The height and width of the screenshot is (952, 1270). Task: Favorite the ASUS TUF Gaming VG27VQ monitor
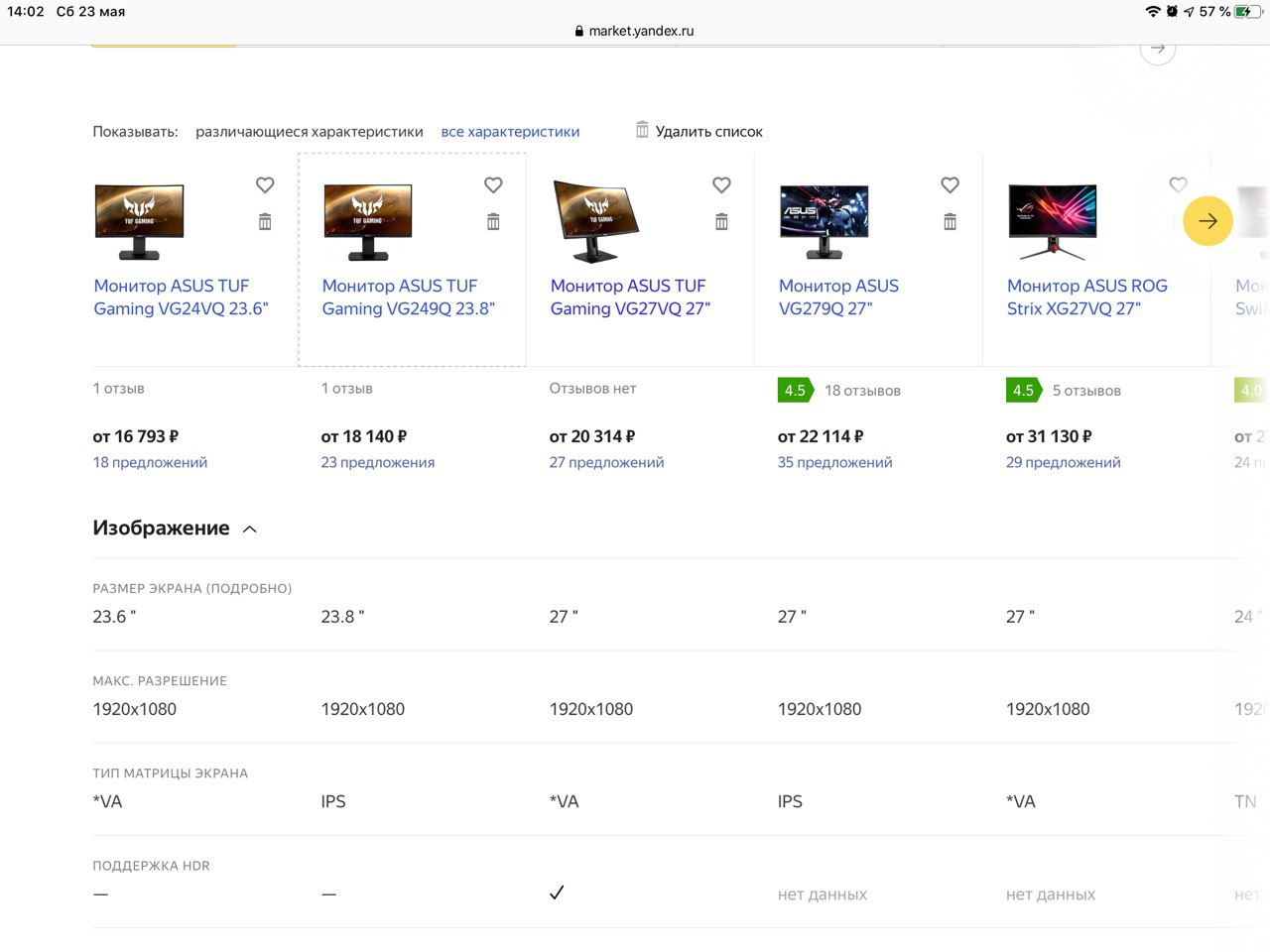click(x=721, y=185)
